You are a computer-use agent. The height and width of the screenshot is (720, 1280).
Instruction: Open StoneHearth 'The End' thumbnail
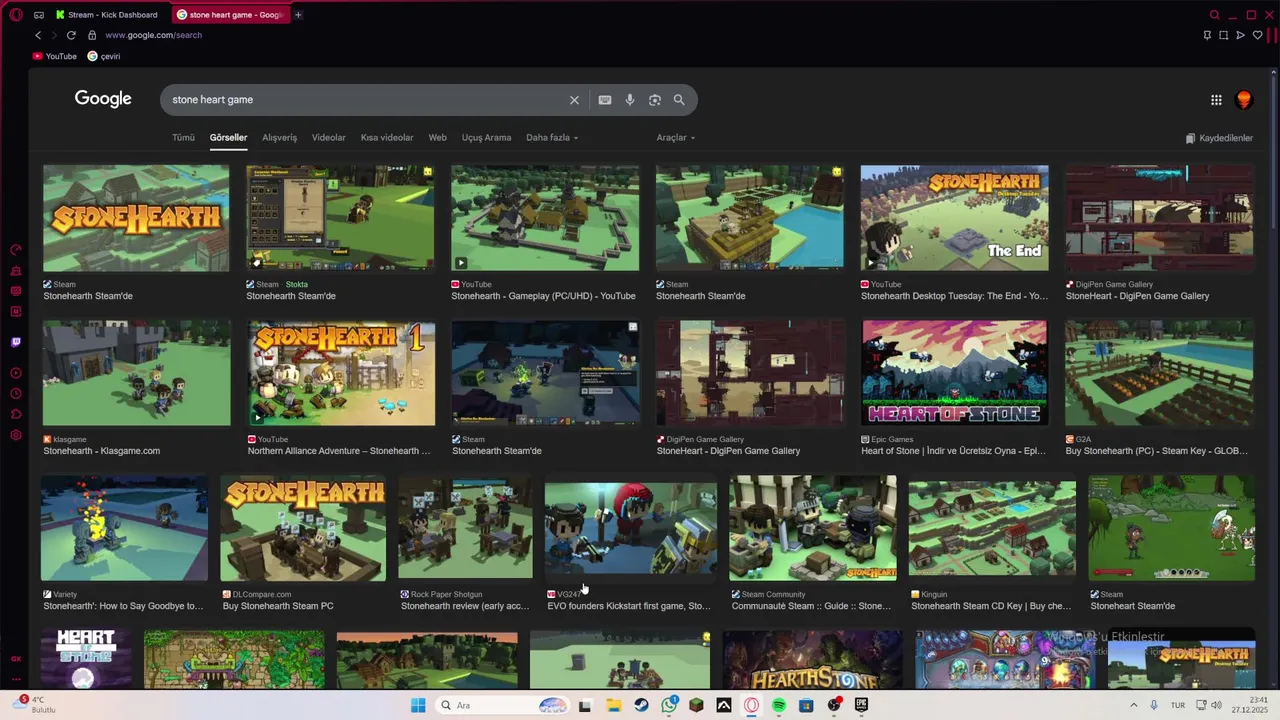pos(955,218)
